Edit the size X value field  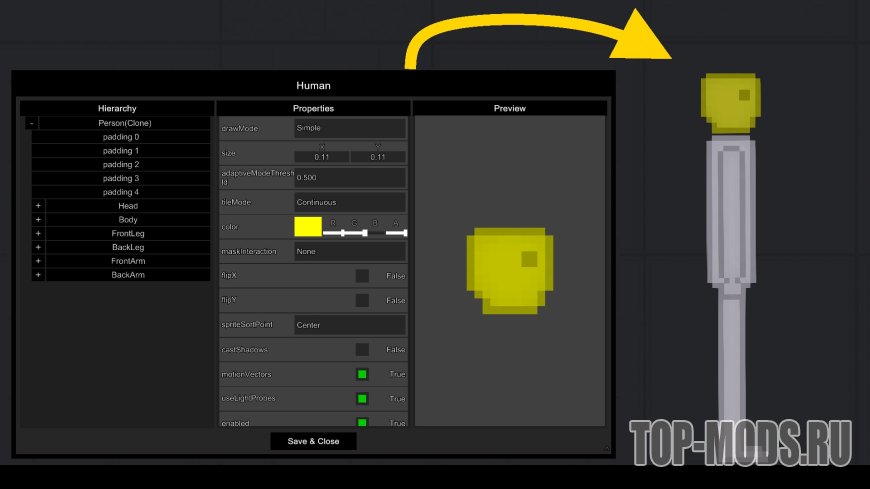[x=322, y=157]
